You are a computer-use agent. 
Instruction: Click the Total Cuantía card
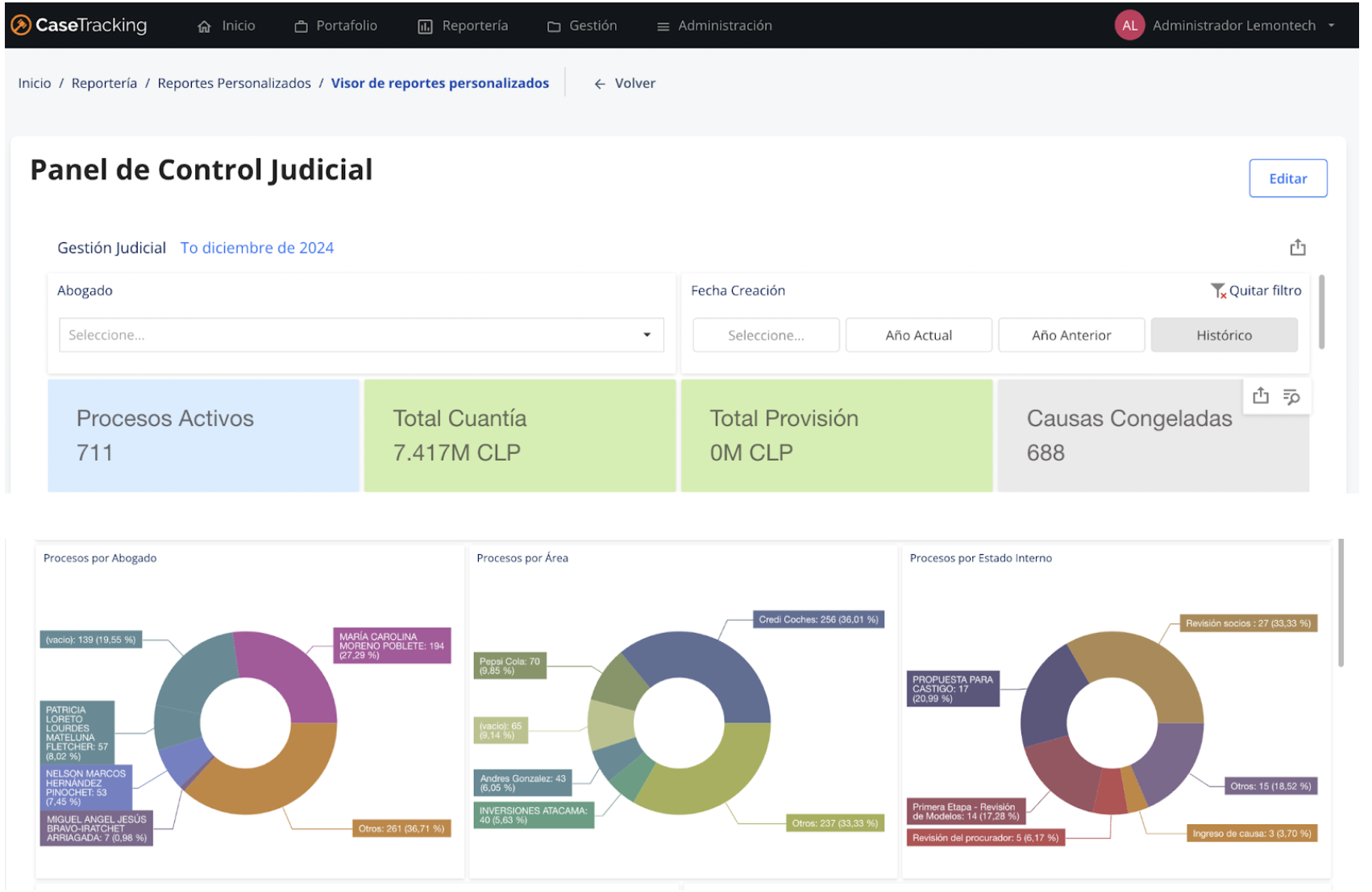click(520, 436)
